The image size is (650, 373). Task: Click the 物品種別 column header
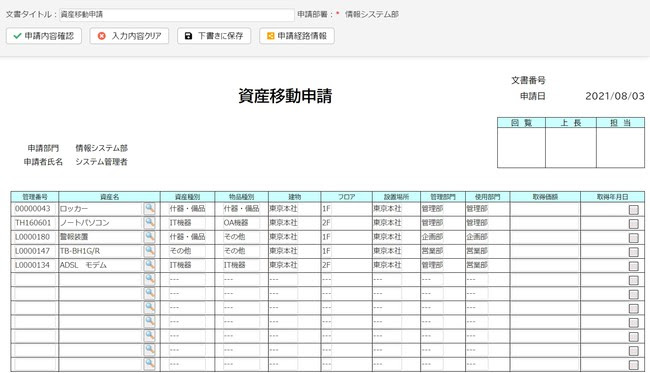tap(242, 197)
